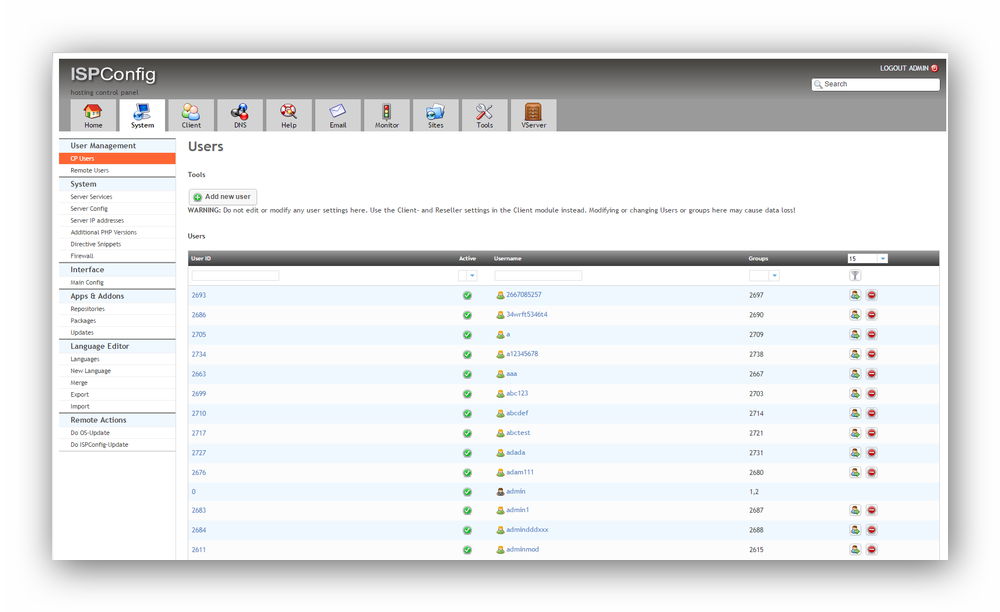Open the Groups filter dropdown
This screenshot has height=612, width=1000.
764,276
